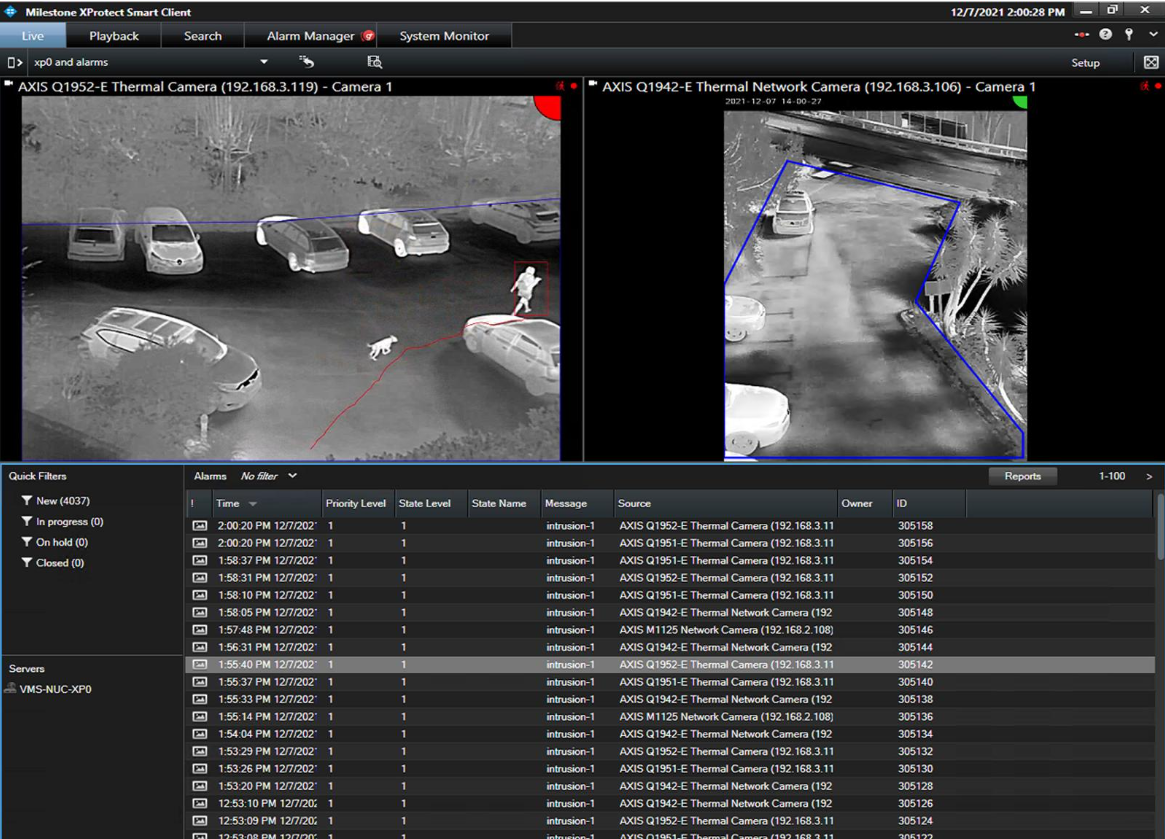Viewport: 1165px width, 839px height.
Task: Click the camera search icon beside reload
Action: click(x=374, y=62)
